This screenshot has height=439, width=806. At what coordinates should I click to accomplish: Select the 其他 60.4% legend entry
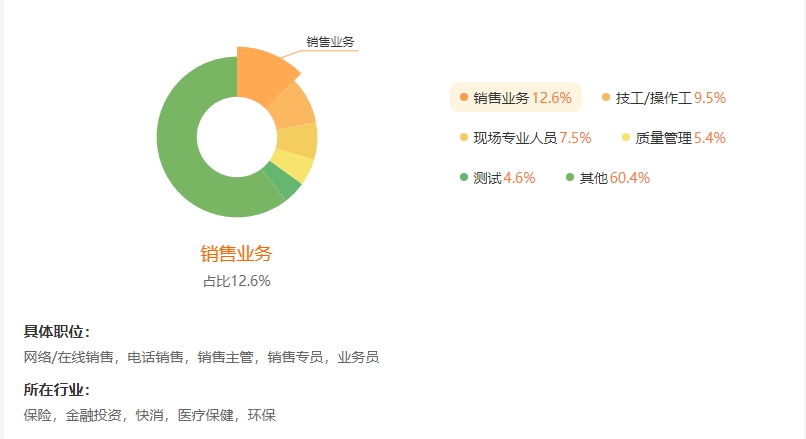(x=608, y=177)
